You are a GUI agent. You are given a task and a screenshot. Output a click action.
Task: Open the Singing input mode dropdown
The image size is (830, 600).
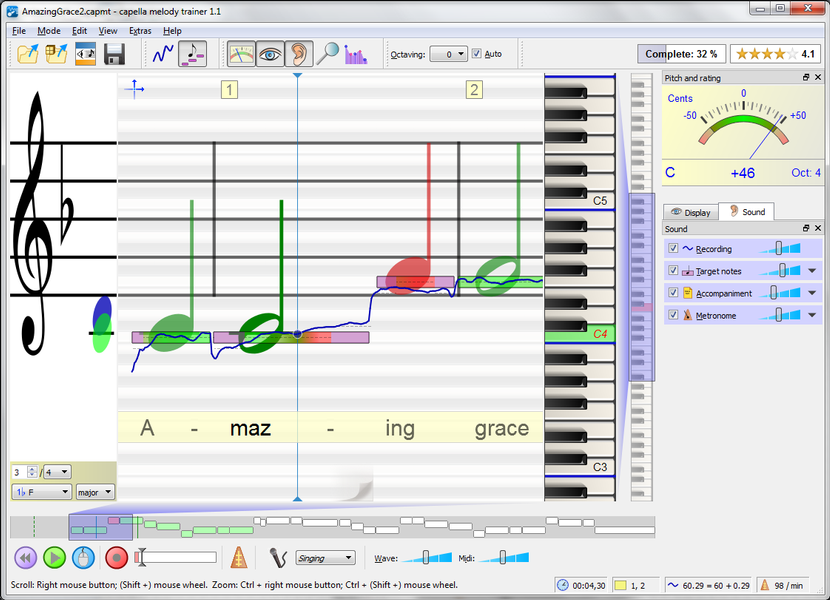(x=326, y=558)
